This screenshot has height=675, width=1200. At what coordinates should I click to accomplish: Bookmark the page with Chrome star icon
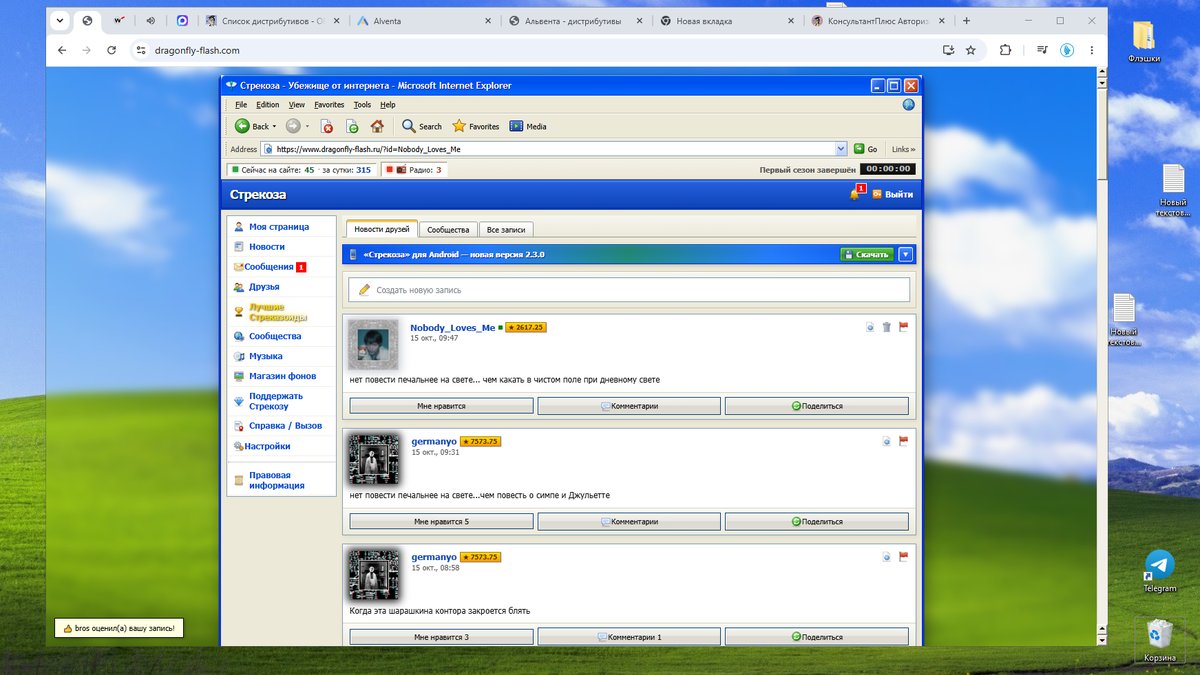[x=970, y=50]
